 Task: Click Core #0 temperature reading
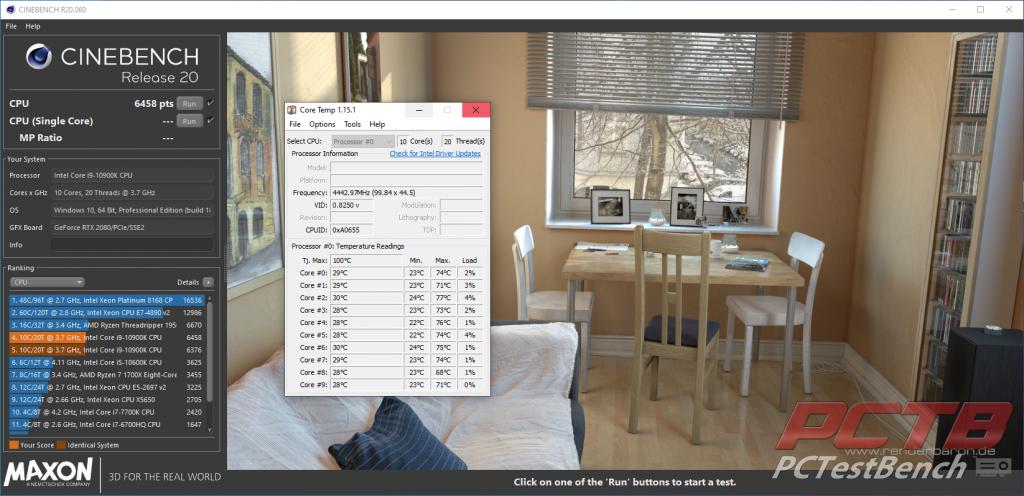366,273
